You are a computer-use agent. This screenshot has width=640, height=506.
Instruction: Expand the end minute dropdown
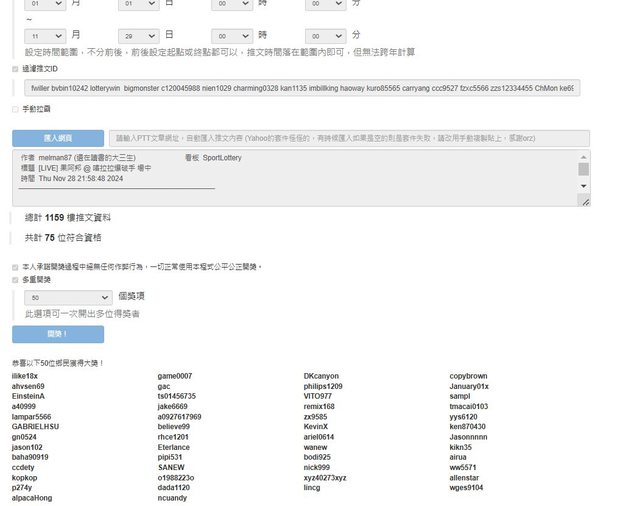325,35
